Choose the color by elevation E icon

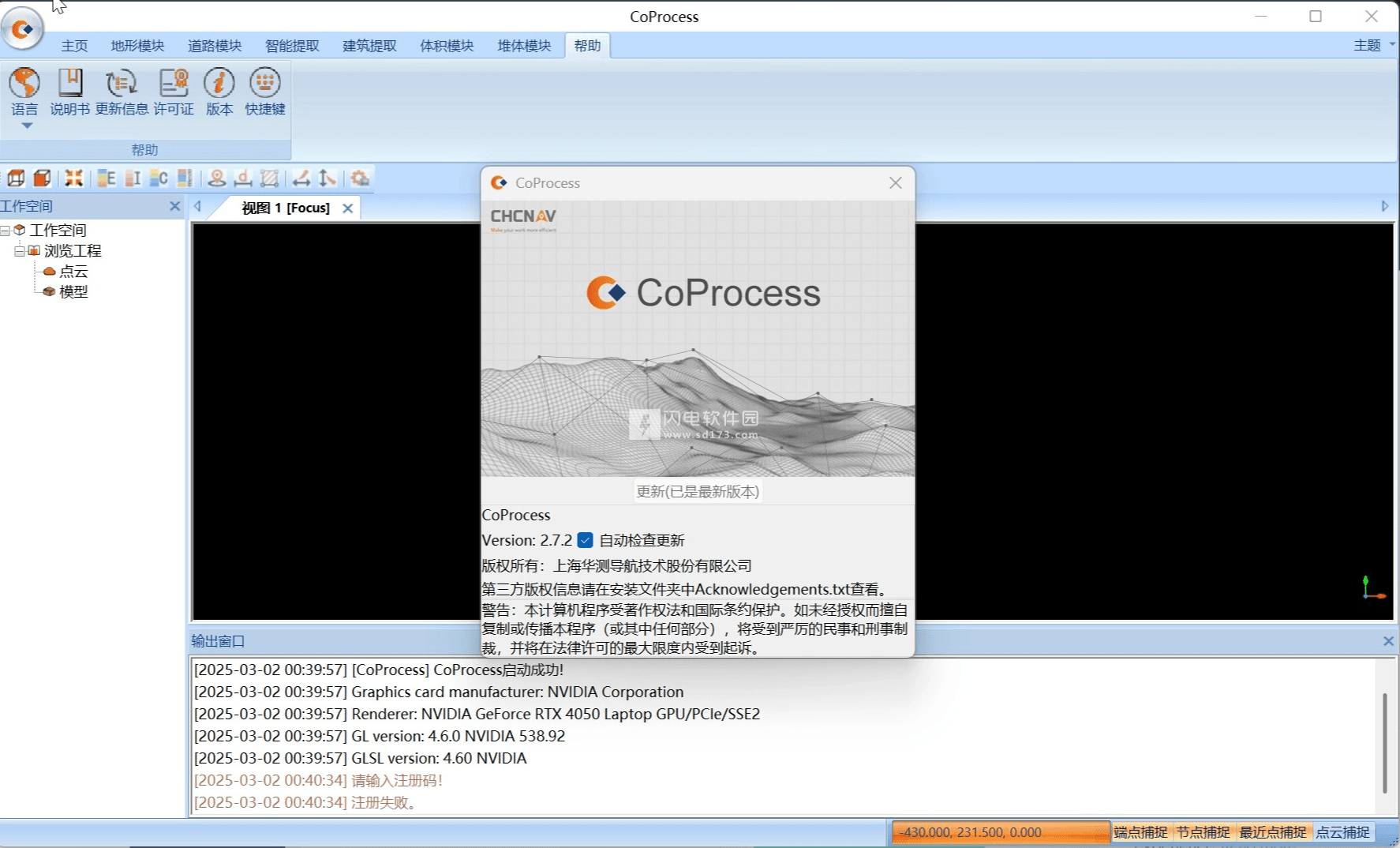click(x=106, y=178)
